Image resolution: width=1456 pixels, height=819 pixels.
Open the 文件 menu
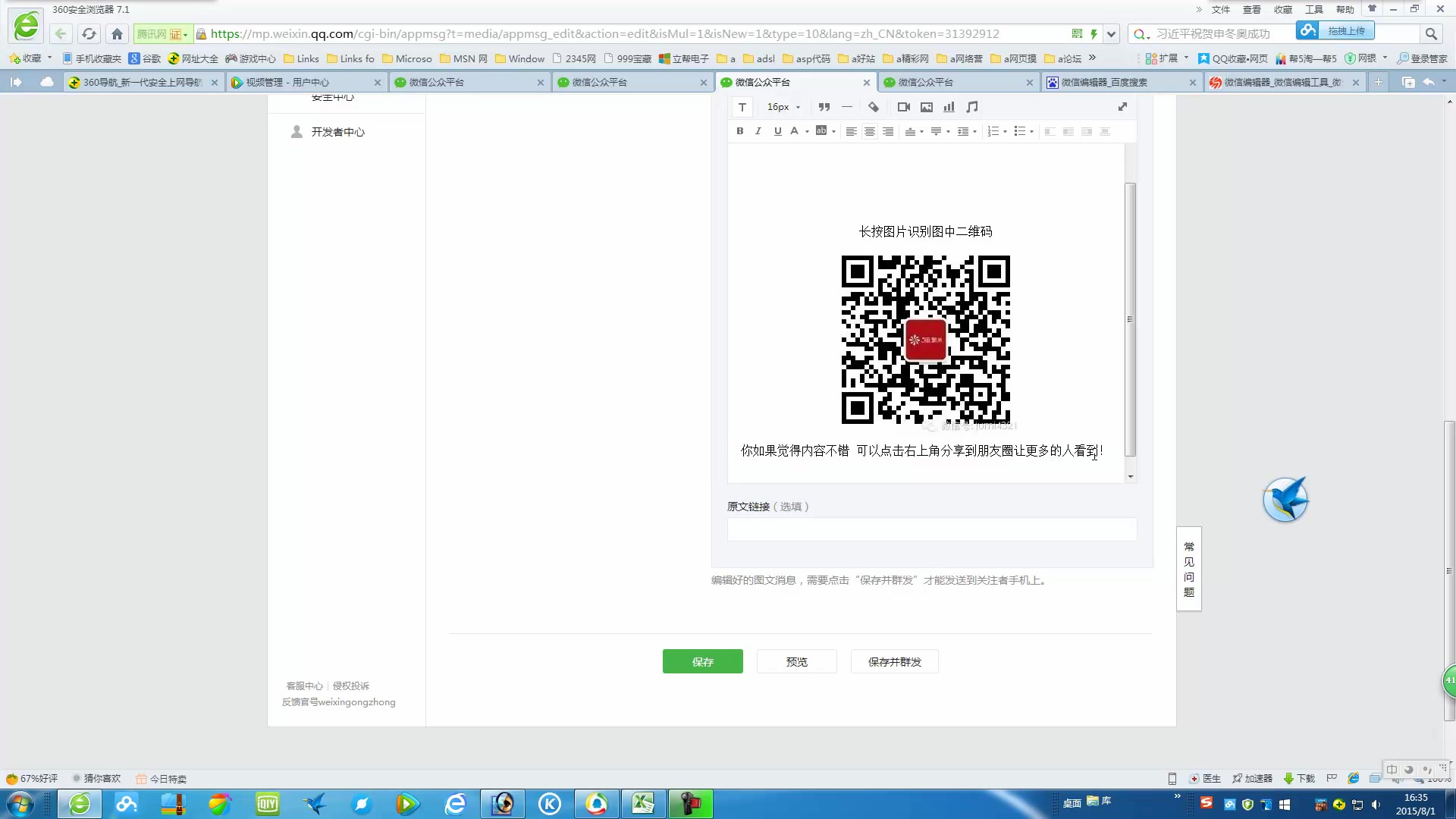click(x=1221, y=9)
